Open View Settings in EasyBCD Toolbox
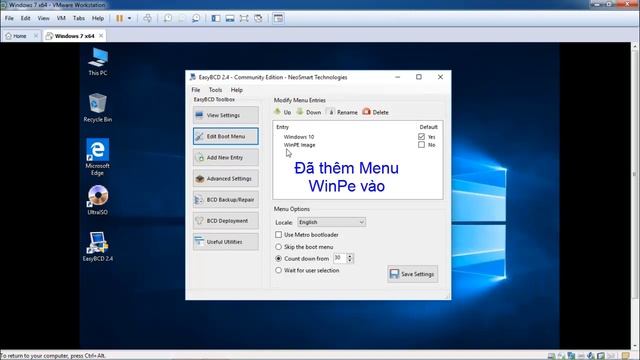Screen dimensions: 640x360 click(x=226, y=115)
